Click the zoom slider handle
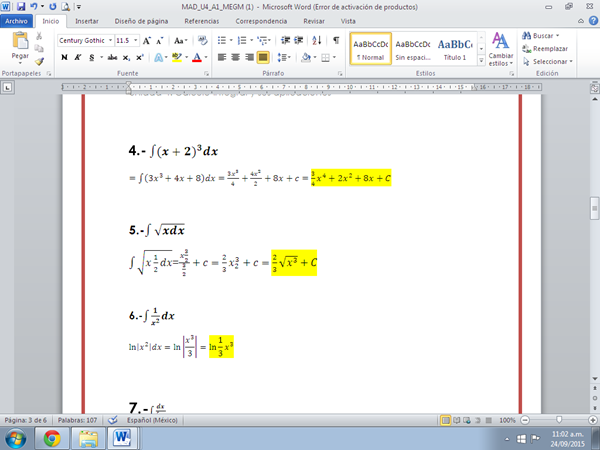This screenshot has width=600, height=450. [x=559, y=420]
